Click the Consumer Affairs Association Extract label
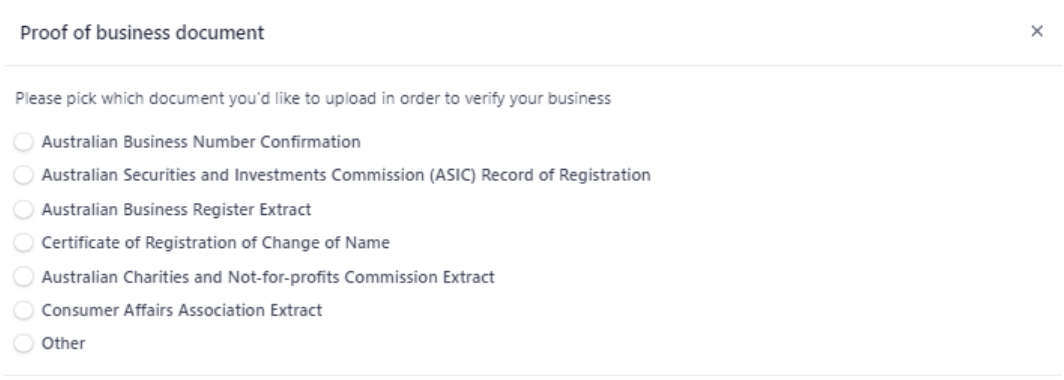The width and height of the screenshot is (1064, 380). (182, 310)
